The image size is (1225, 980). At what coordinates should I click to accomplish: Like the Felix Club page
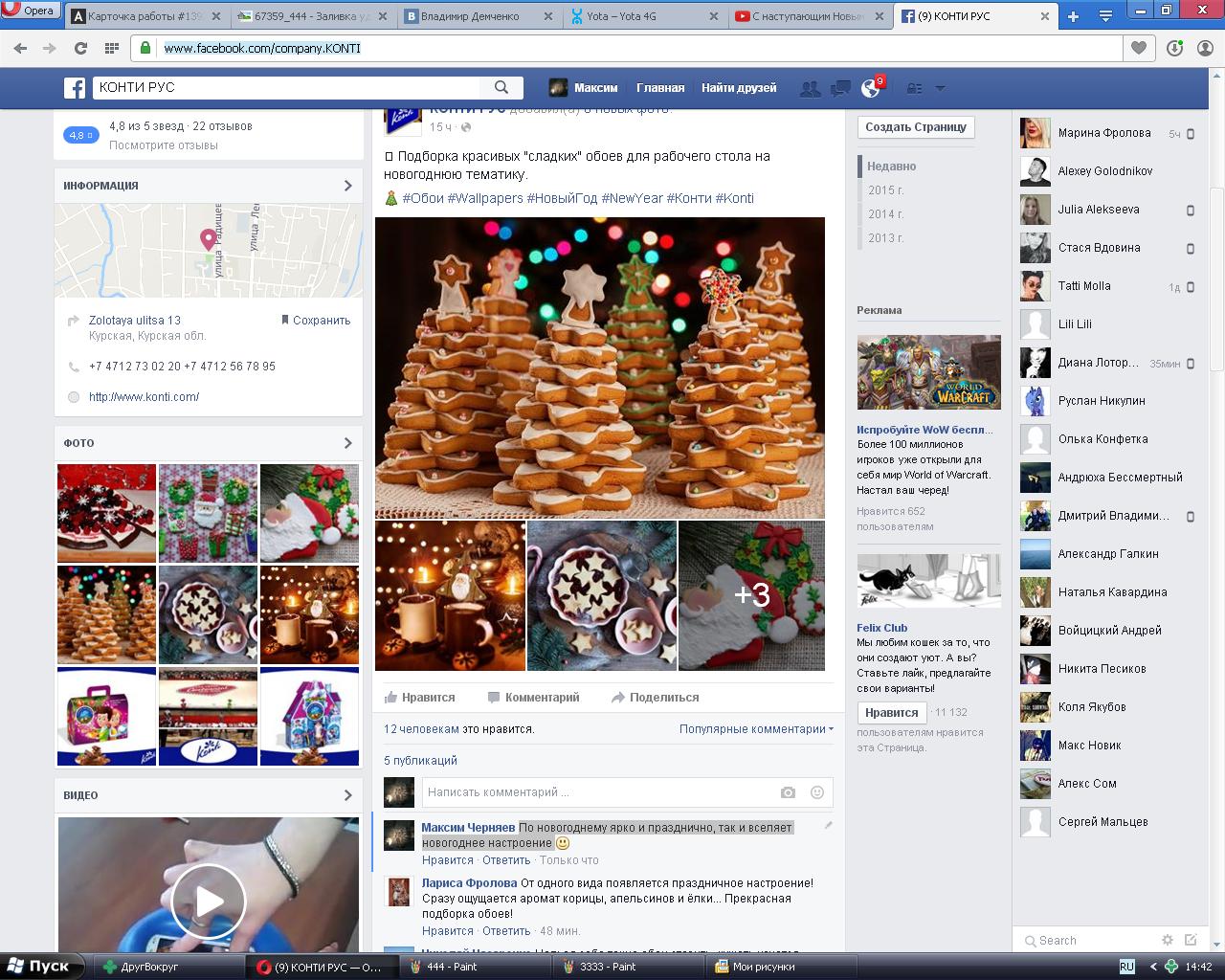[x=891, y=713]
